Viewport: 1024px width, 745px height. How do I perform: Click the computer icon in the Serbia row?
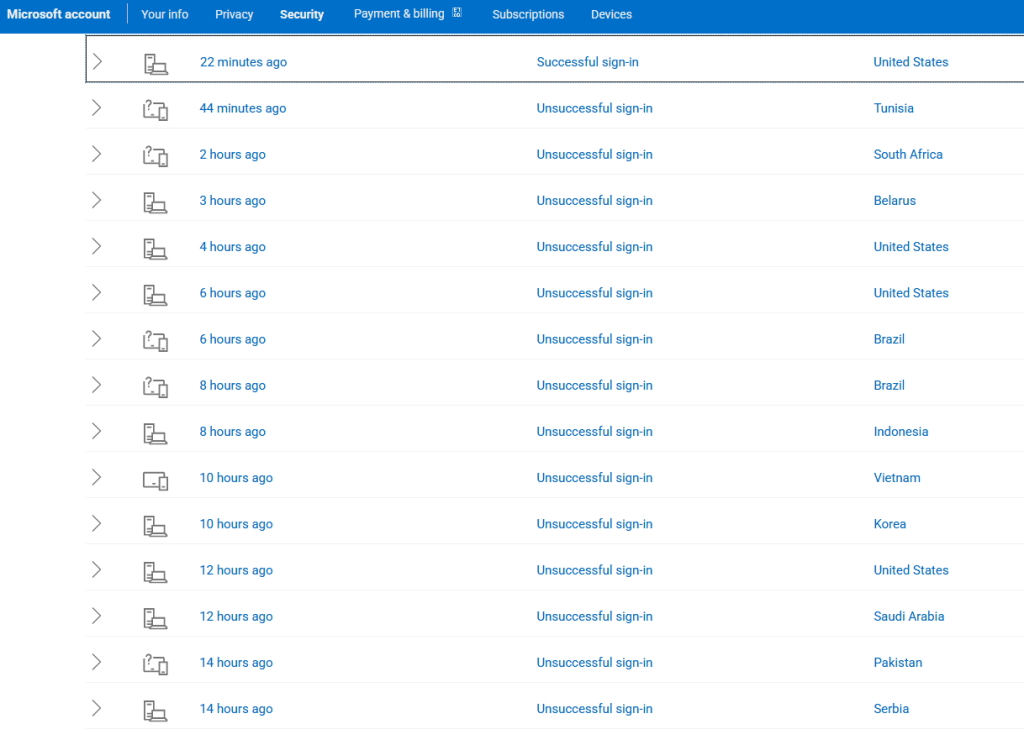(x=155, y=710)
